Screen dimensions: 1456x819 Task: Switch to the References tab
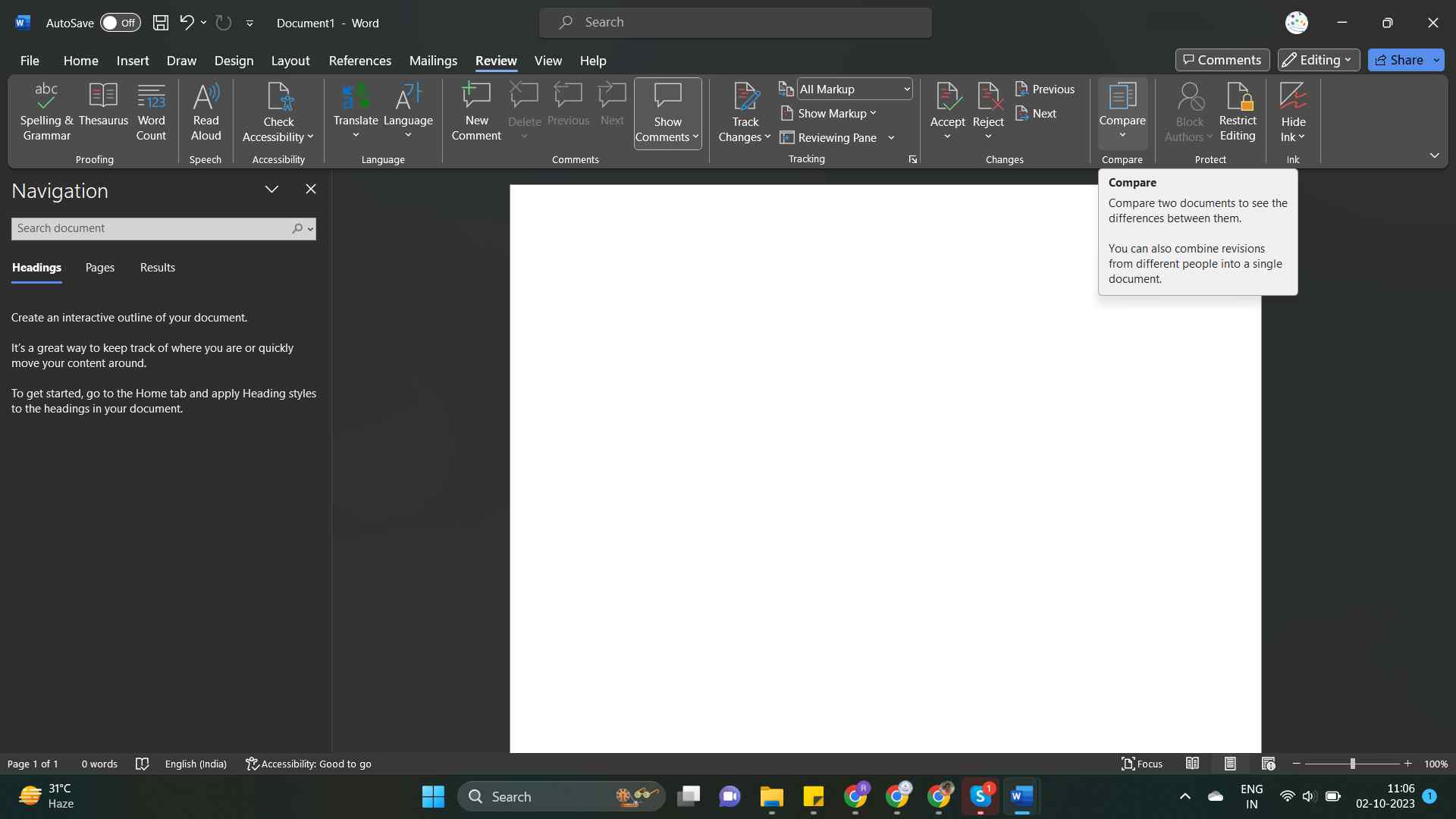[x=359, y=61]
